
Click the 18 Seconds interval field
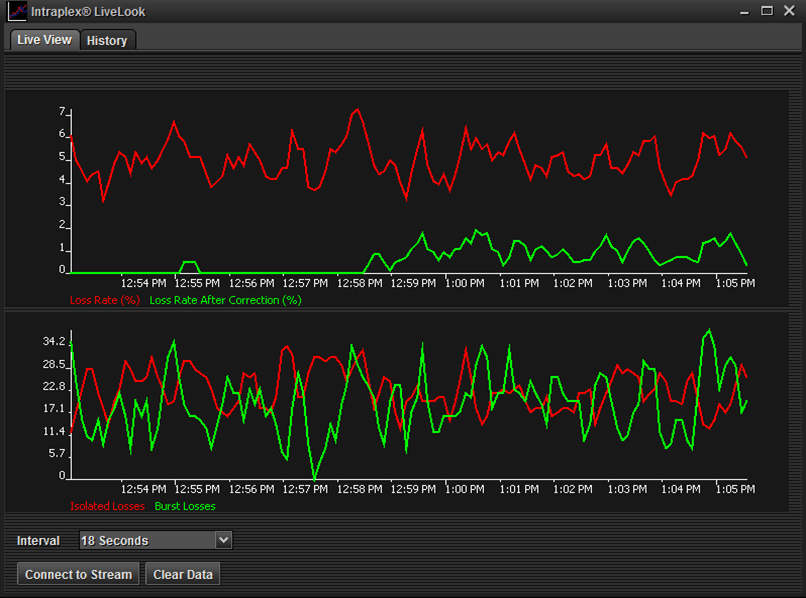click(146, 540)
